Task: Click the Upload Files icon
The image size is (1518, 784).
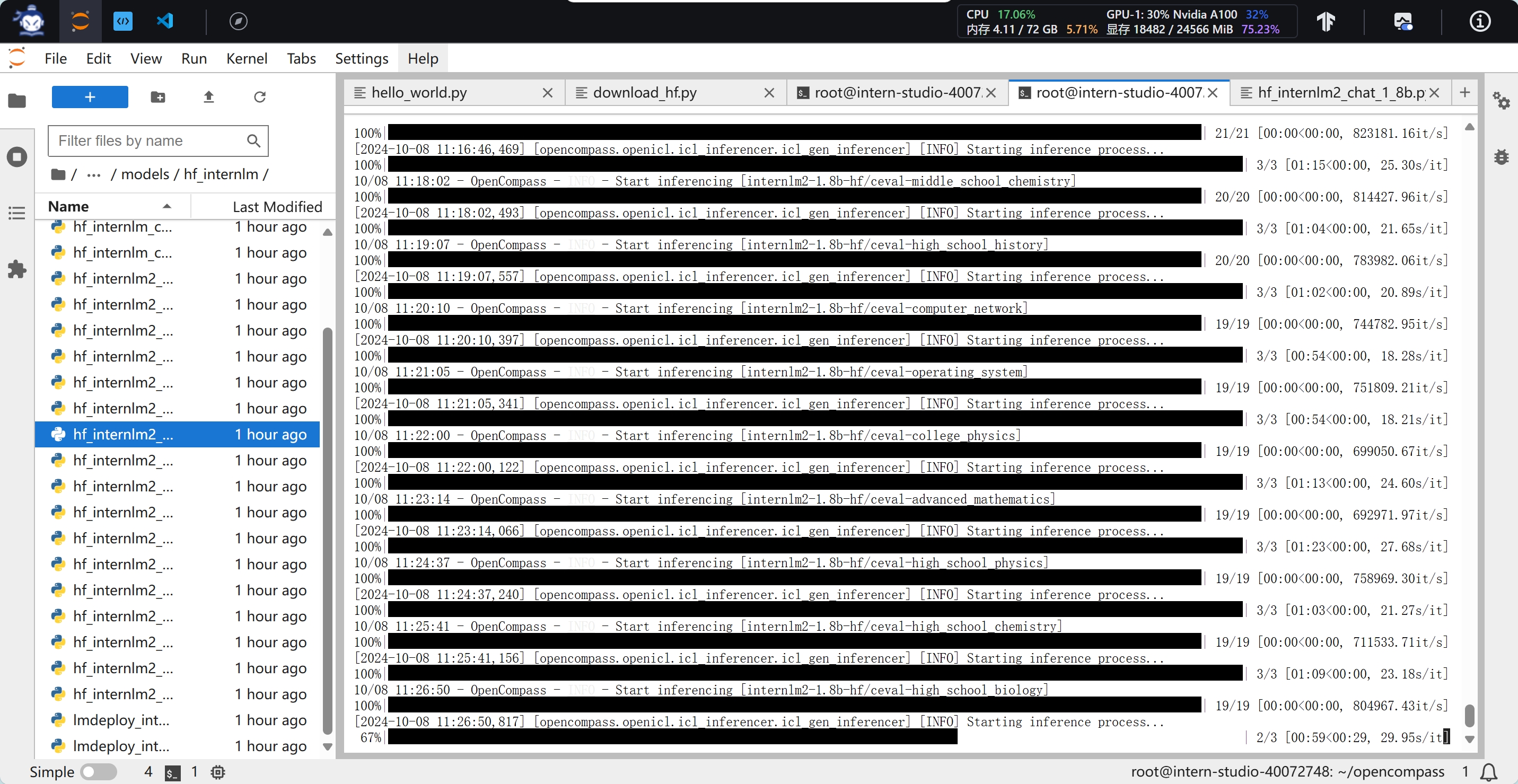Action: (x=208, y=96)
